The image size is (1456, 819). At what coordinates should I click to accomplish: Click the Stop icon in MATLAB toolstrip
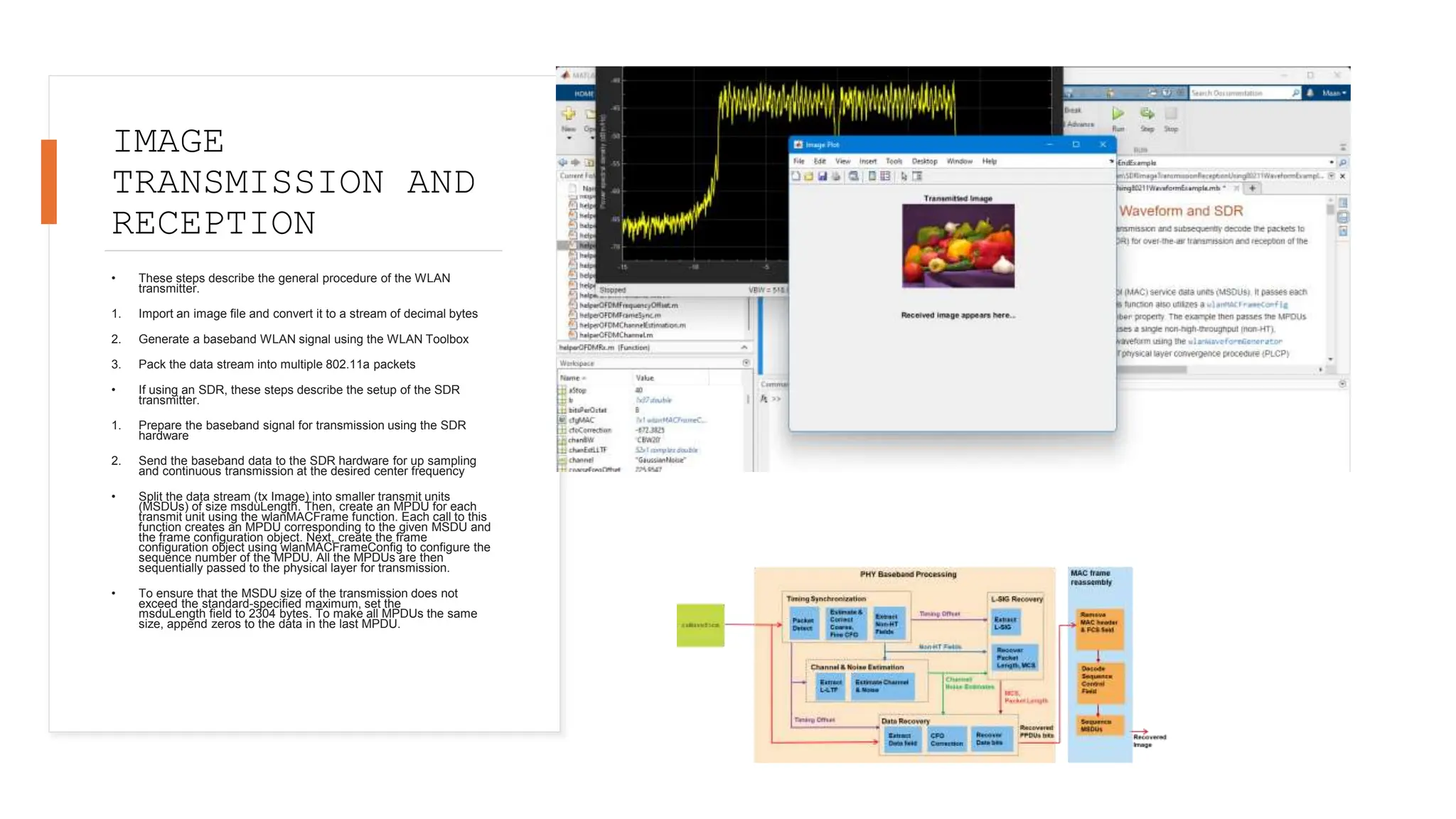[1171, 113]
